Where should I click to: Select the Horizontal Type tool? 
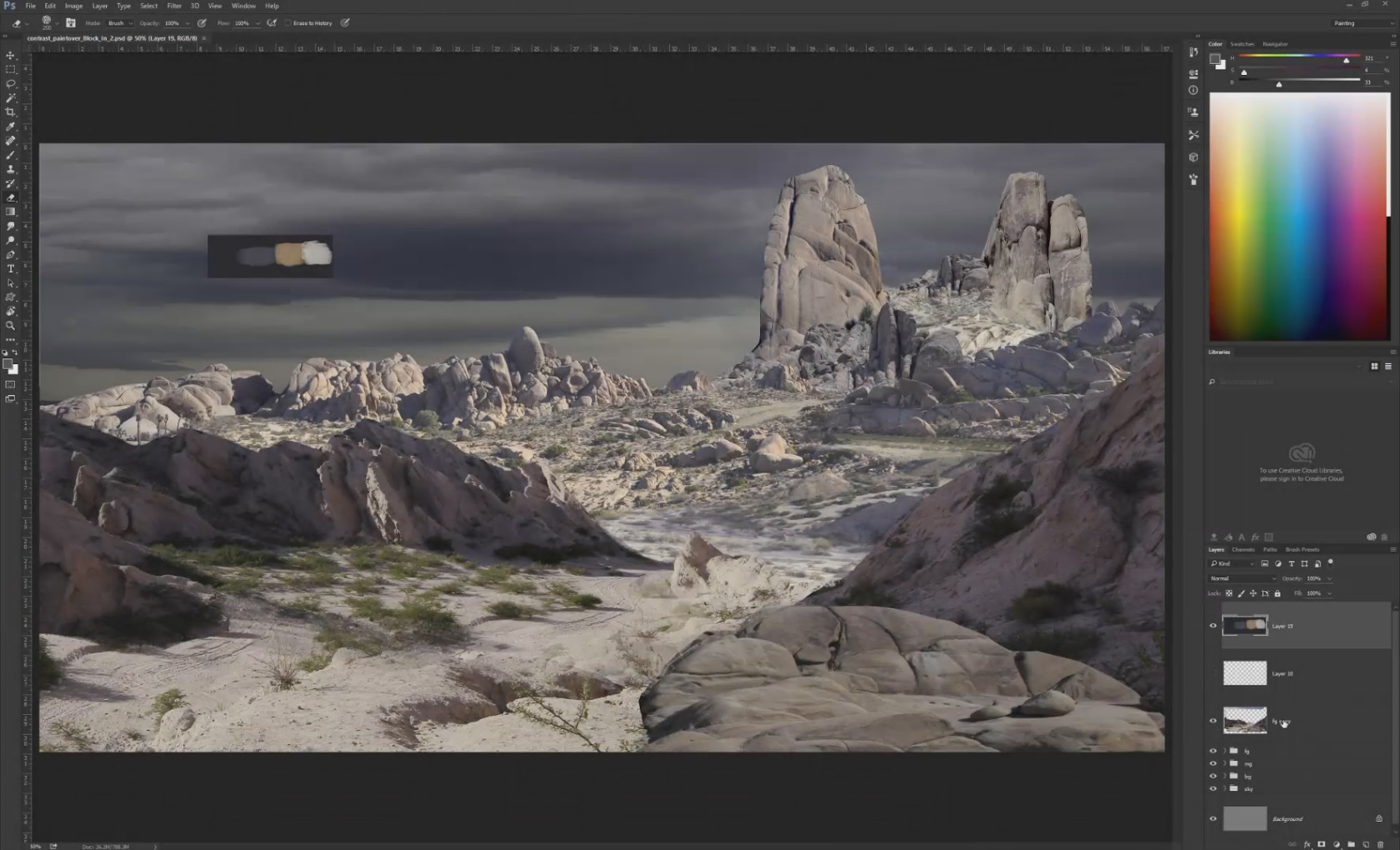(x=11, y=268)
